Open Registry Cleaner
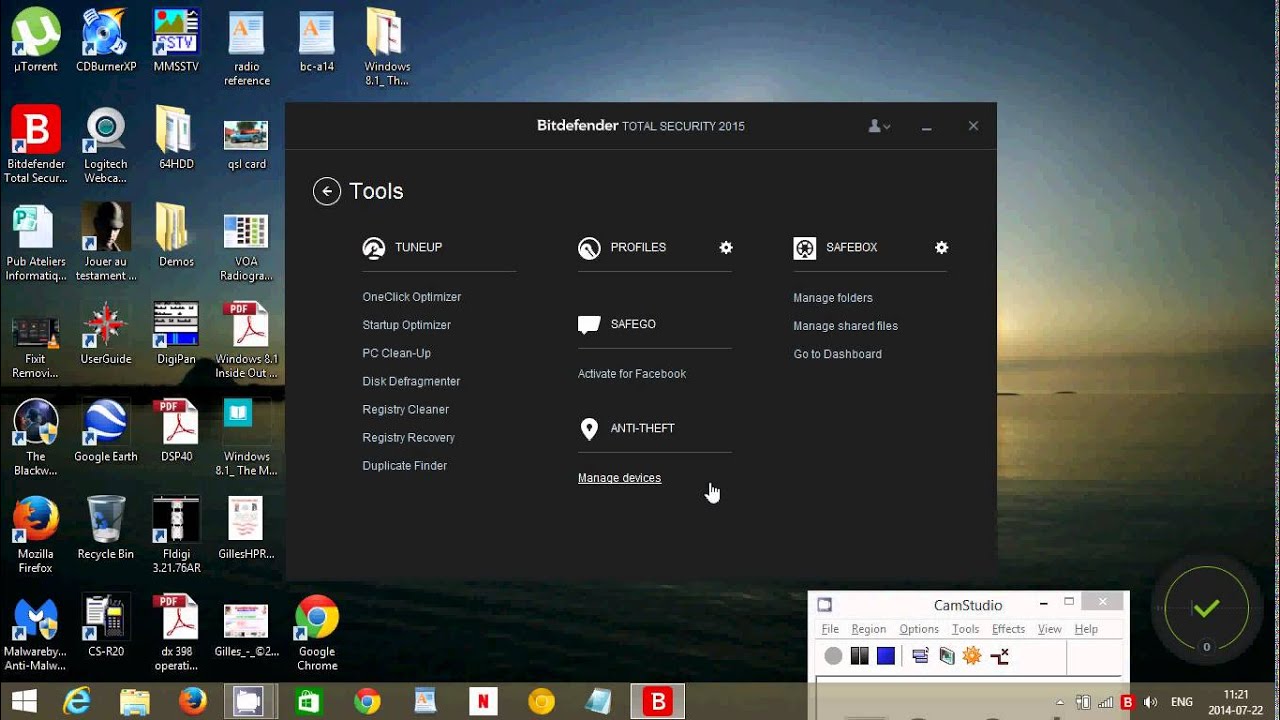 tap(406, 409)
